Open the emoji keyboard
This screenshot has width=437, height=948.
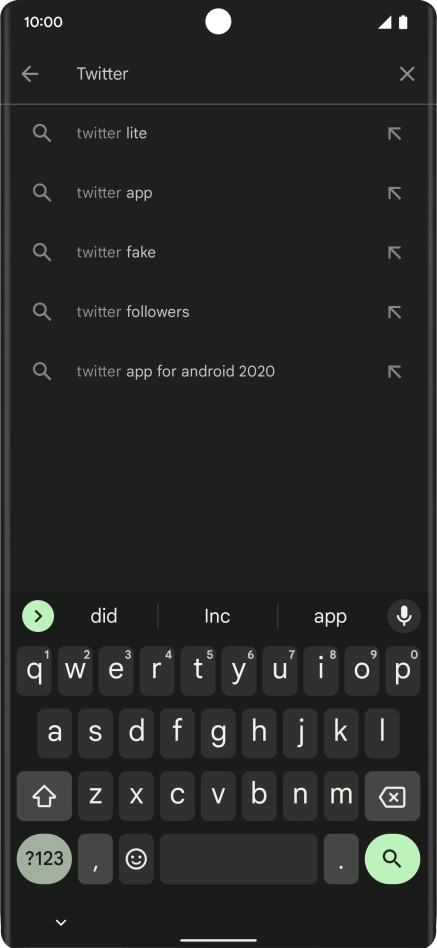pyautogui.click(x=136, y=859)
